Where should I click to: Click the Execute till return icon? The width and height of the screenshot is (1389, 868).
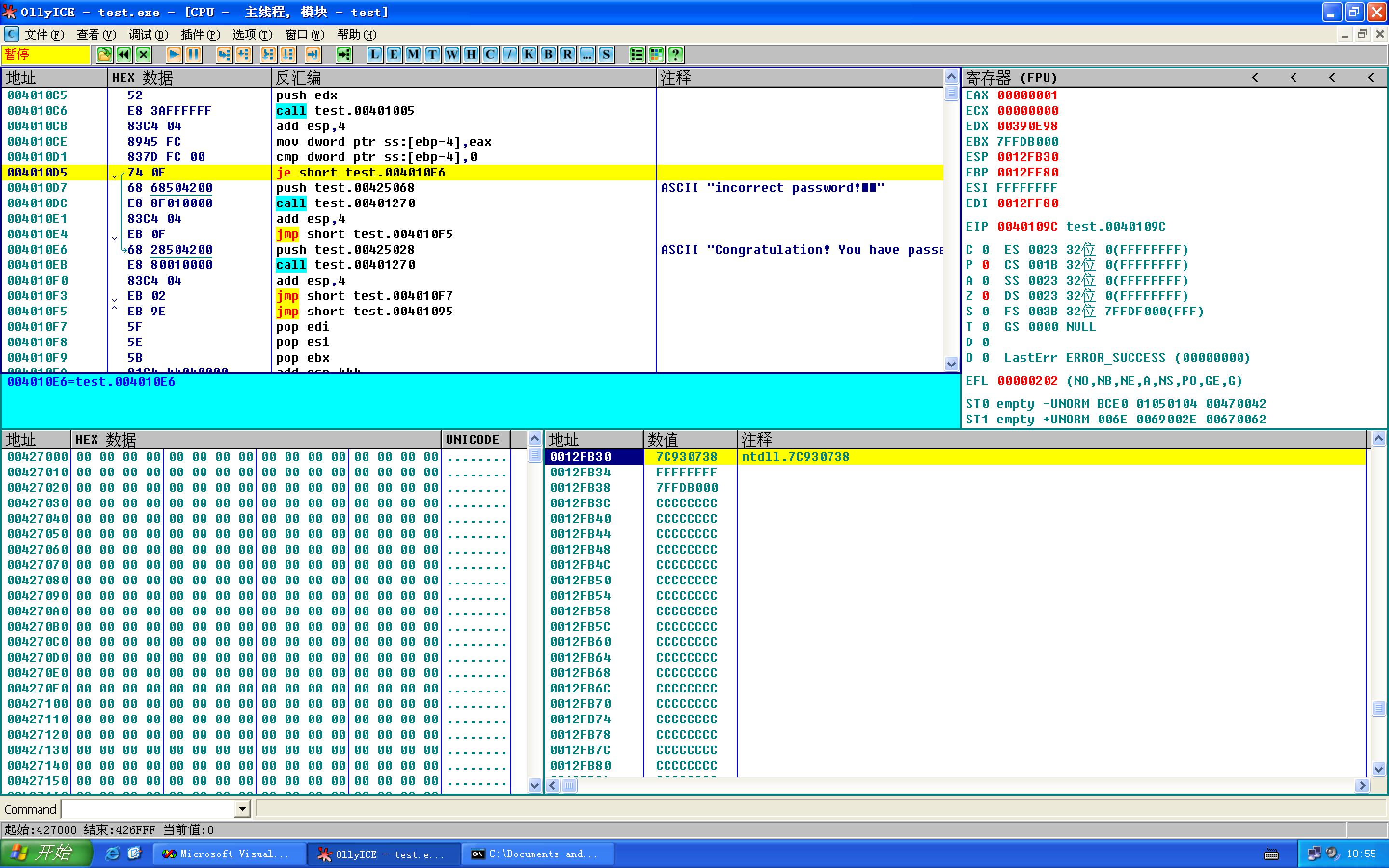[313, 54]
